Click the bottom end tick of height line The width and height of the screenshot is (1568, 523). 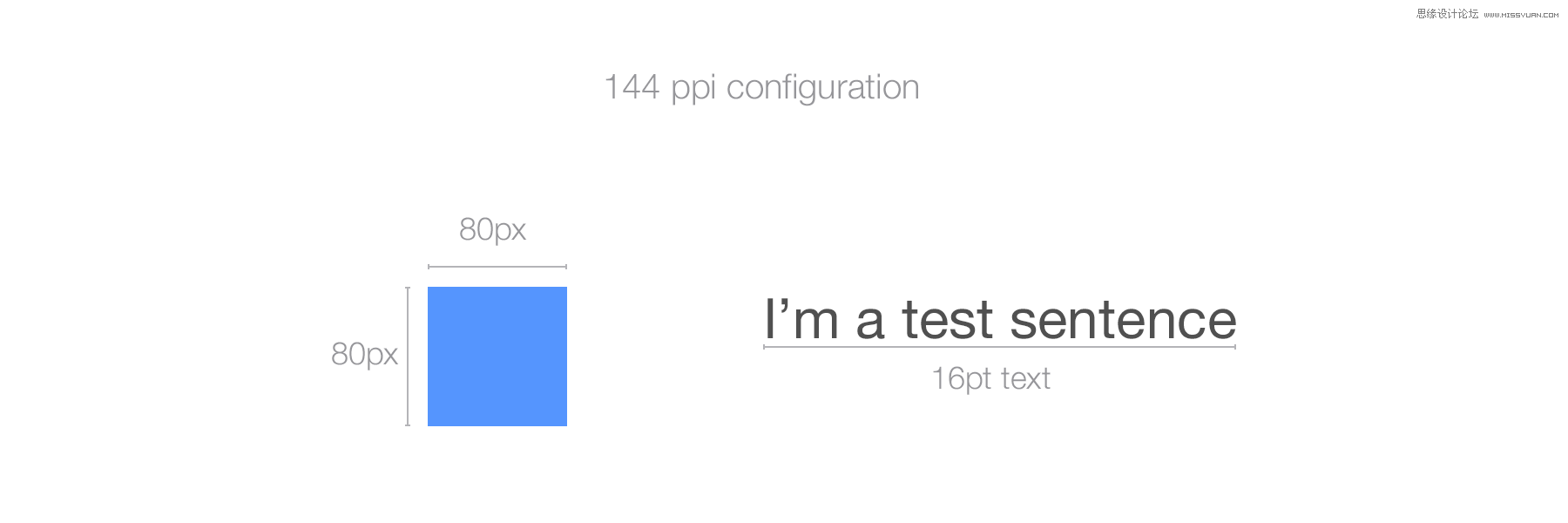(x=408, y=425)
